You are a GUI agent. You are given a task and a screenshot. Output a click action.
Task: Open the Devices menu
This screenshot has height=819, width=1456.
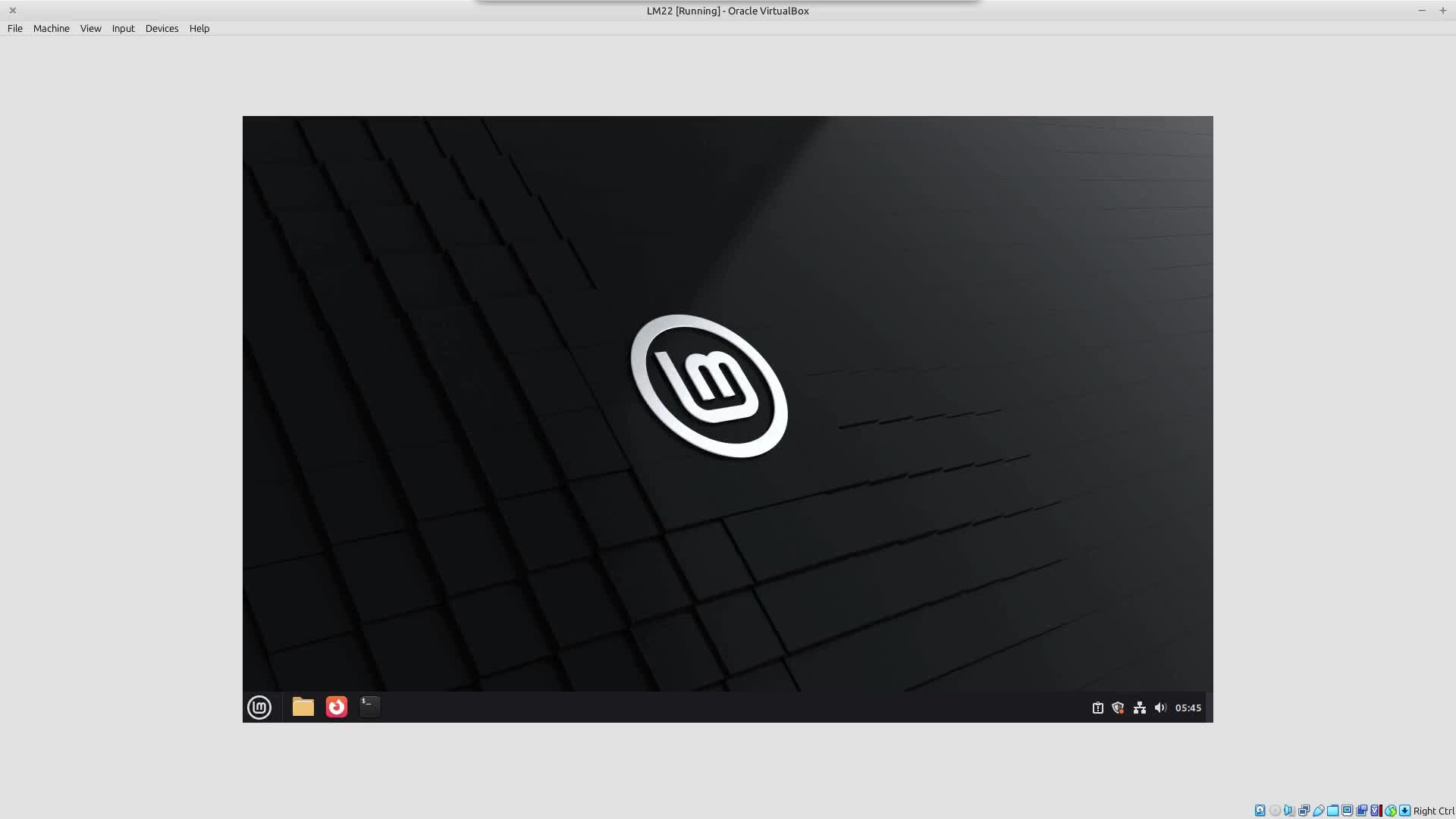click(162, 28)
